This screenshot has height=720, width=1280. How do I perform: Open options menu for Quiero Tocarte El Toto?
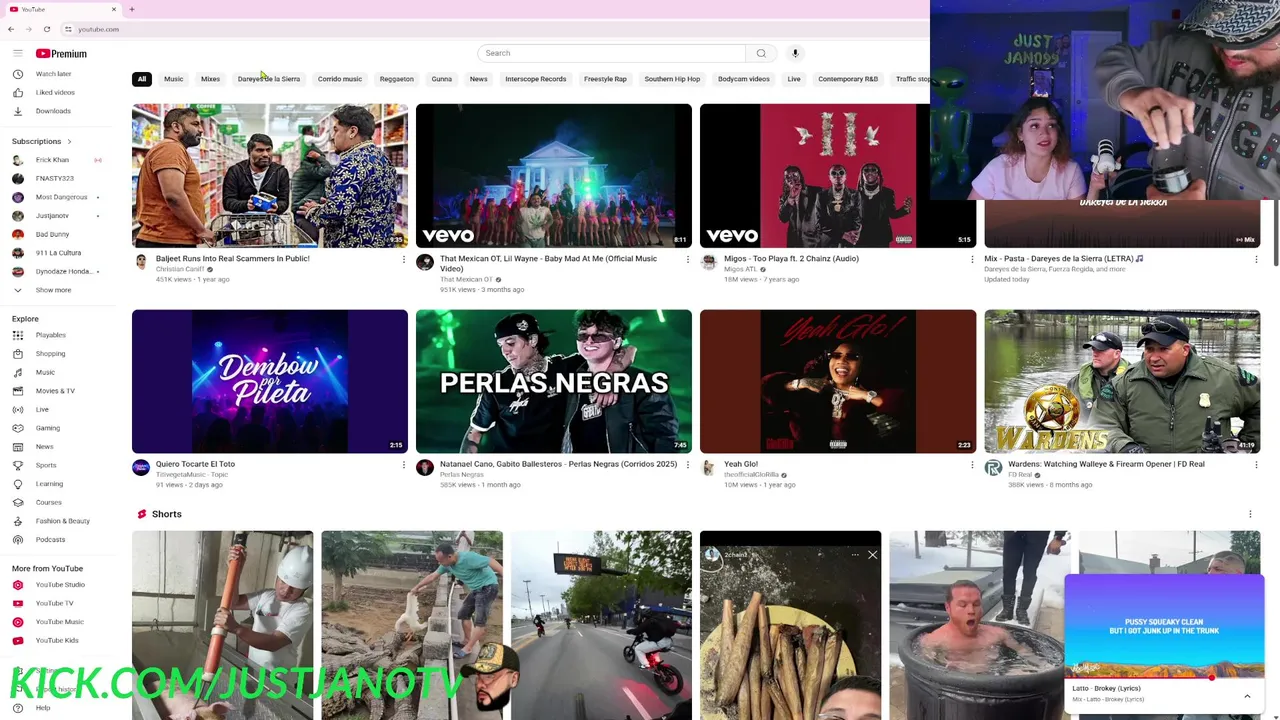tap(403, 465)
